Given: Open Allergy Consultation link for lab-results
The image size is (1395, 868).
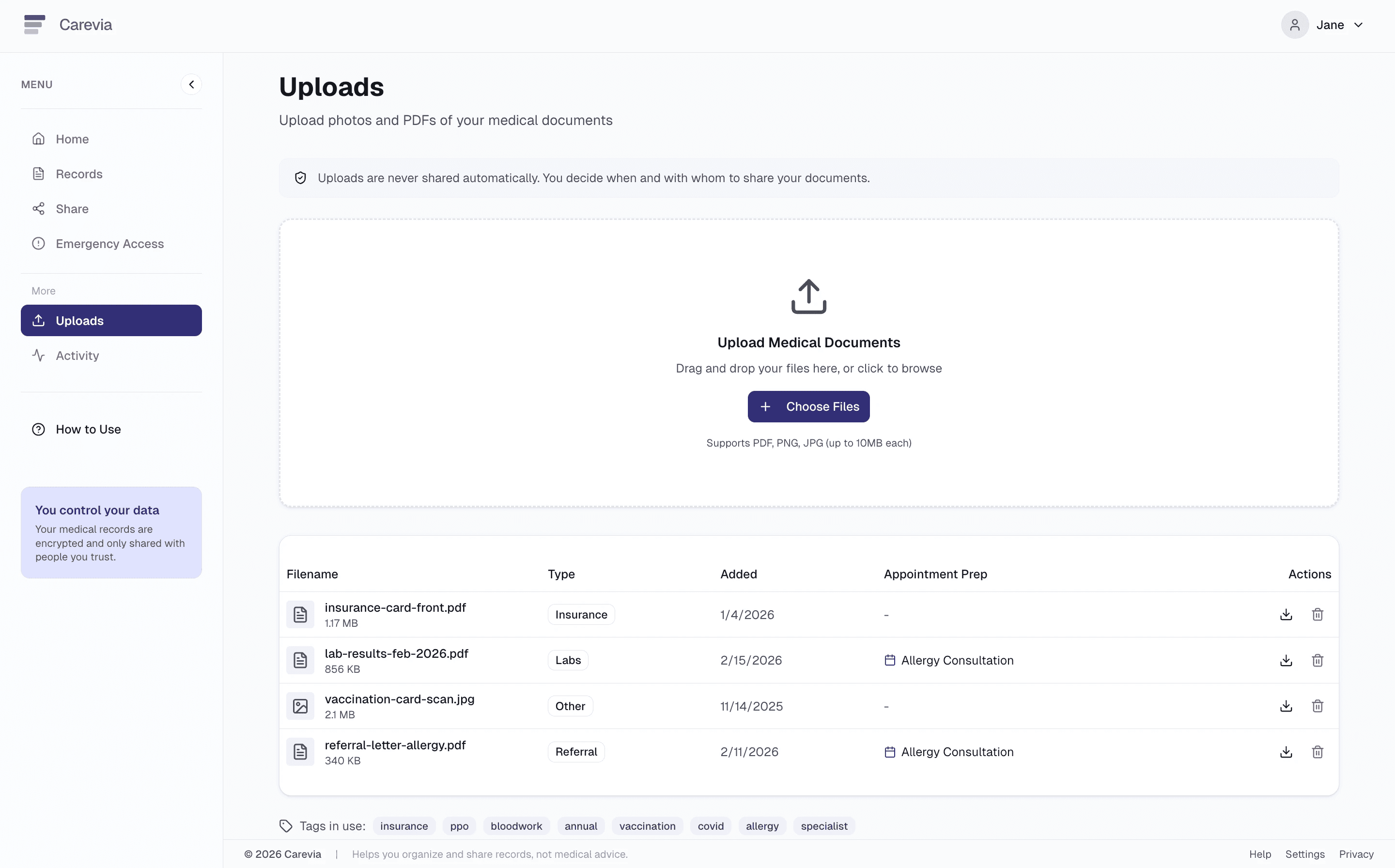Looking at the screenshot, I should 957,660.
